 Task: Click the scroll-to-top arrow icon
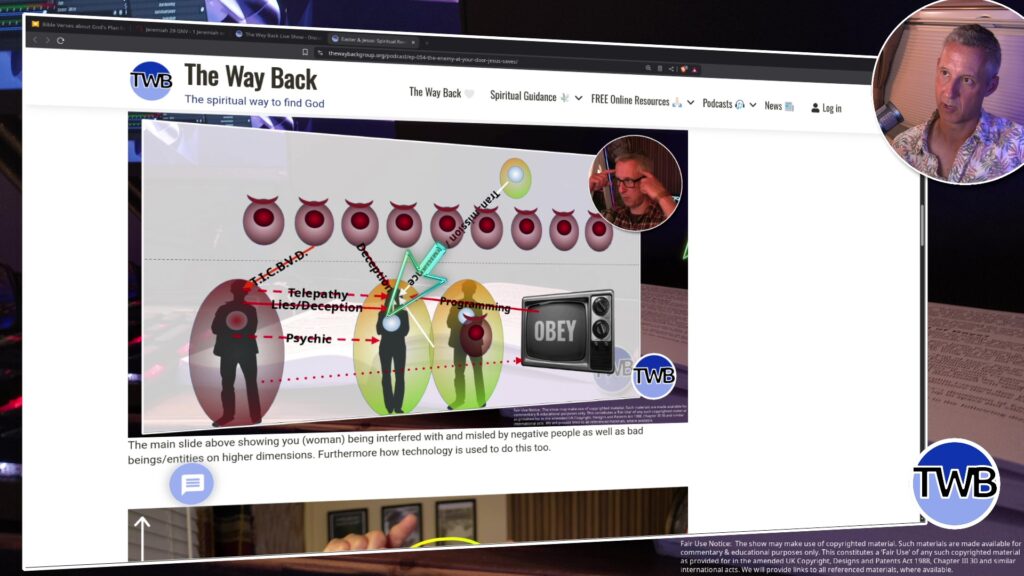142,538
